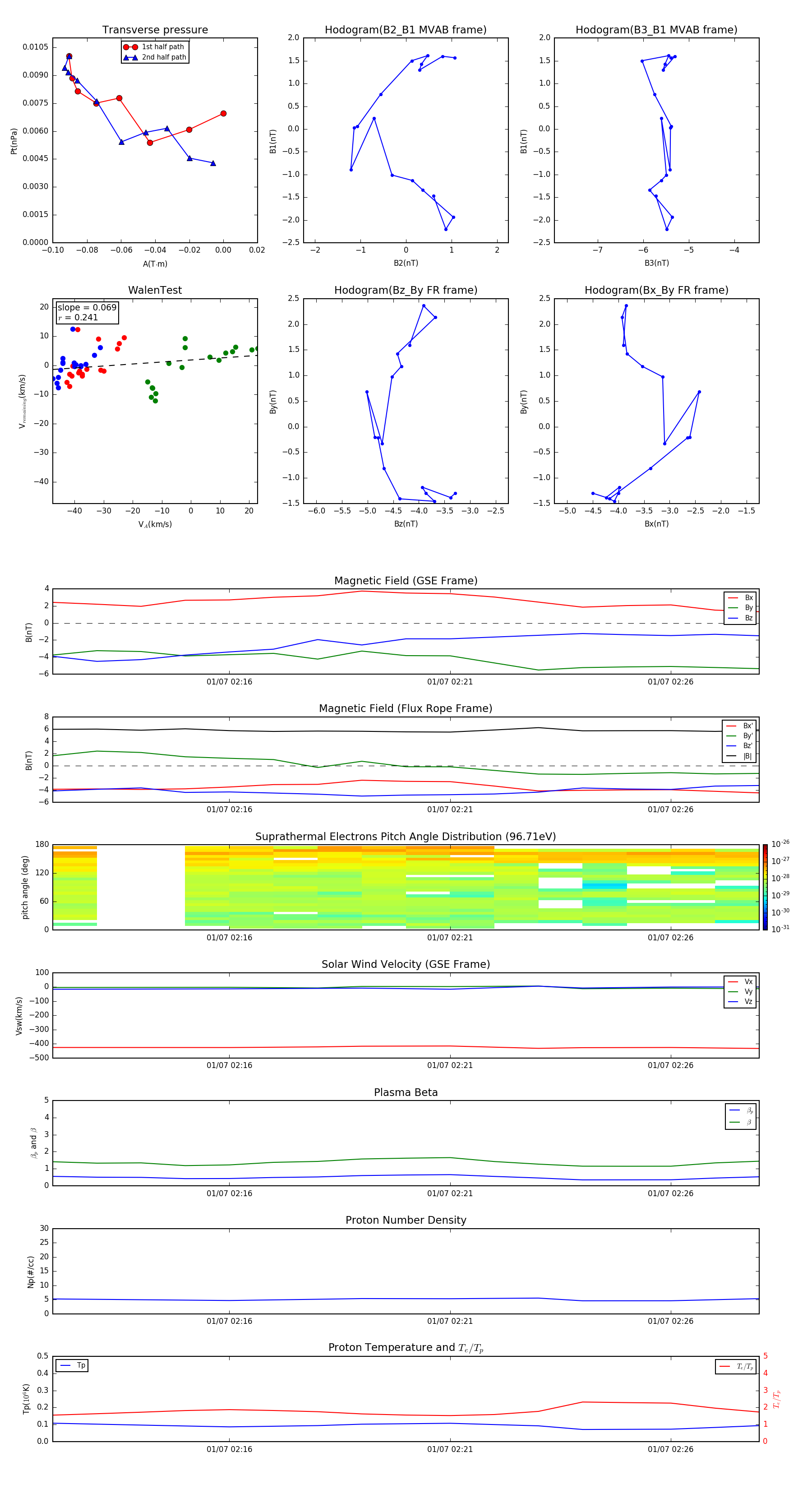Click the 'slope = 0.069' annotation
The image size is (812, 1489).
[87, 308]
